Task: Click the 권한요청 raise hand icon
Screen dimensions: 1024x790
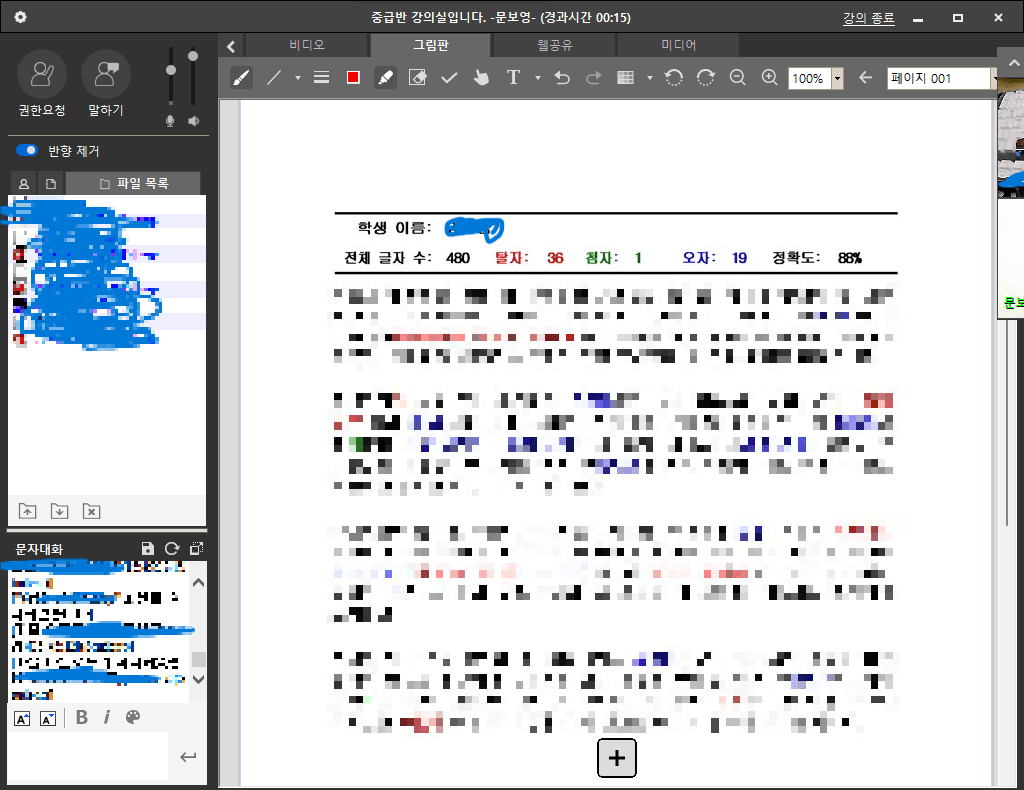Action: pyautogui.click(x=42, y=74)
